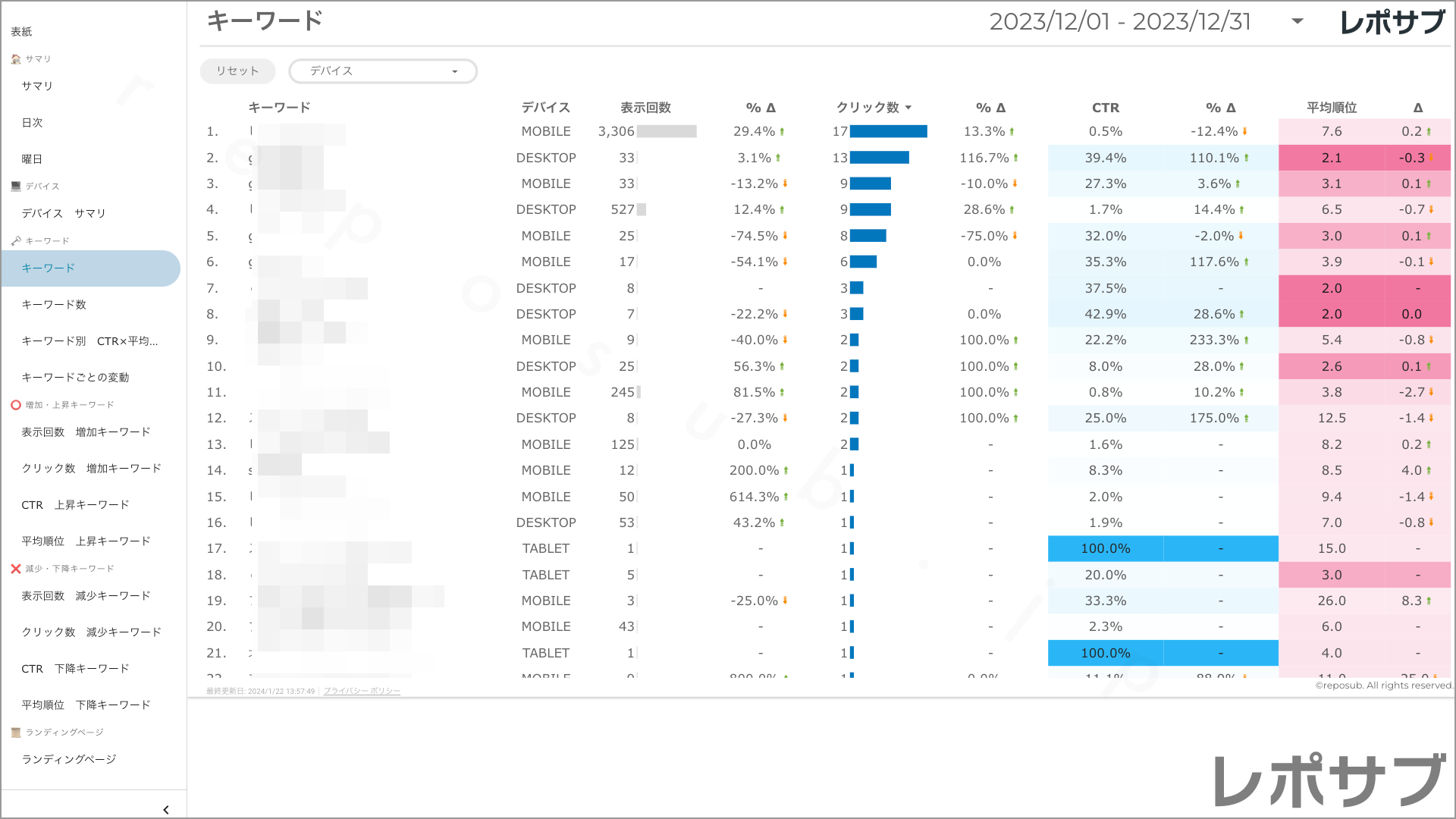1456x819 pixels.
Task: Open the デバイス filter dropdown
Action: pyautogui.click(x=383, y=71)
